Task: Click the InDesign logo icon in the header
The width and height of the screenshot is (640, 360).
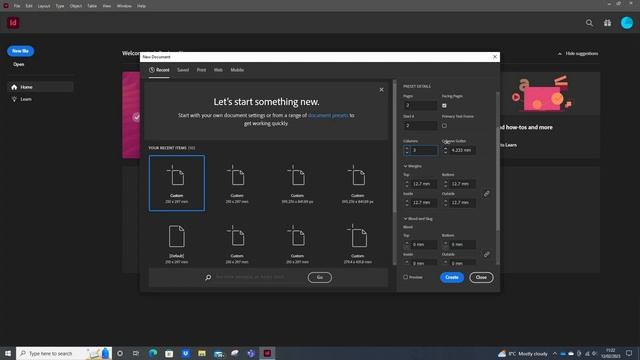Action: pyautogui.click(x=13, y=23)
